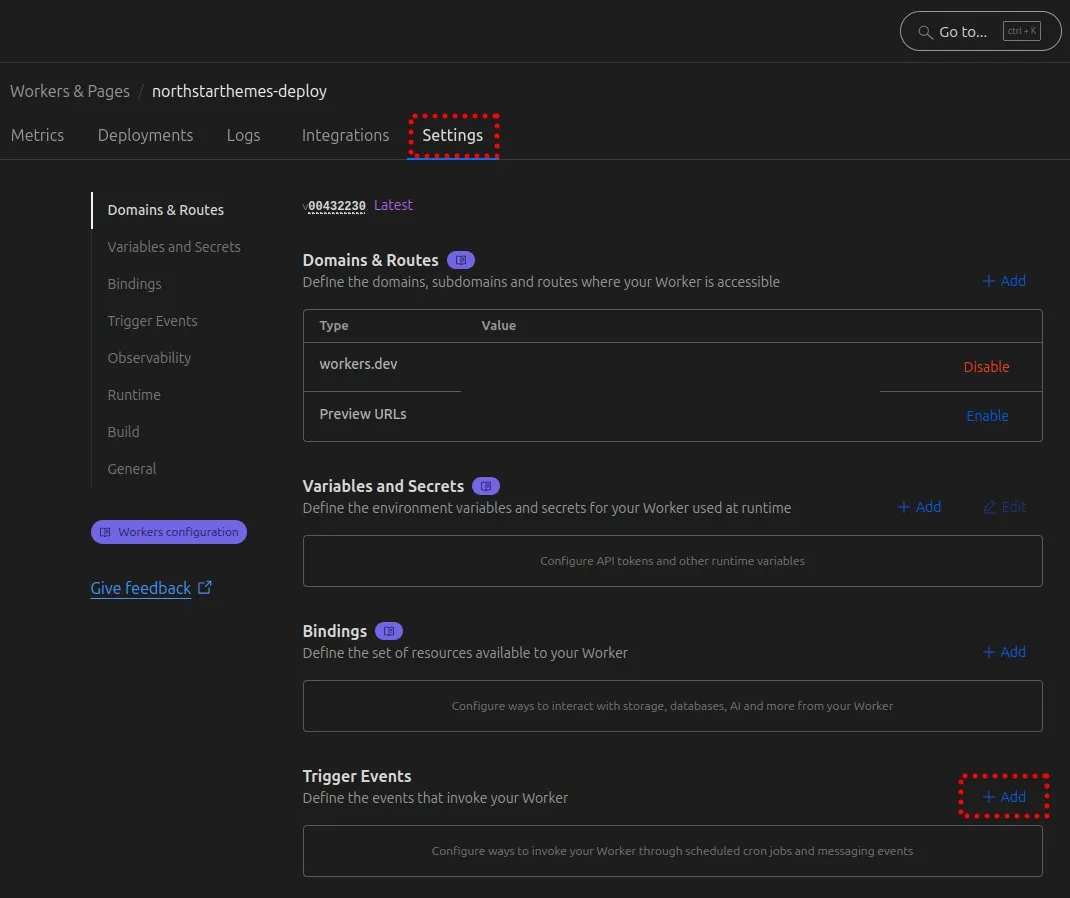Image resolution: width=1070 pixels, height=898 pixels.
Task: Click the search magnifier icon
Action: [x=925, y=32]
